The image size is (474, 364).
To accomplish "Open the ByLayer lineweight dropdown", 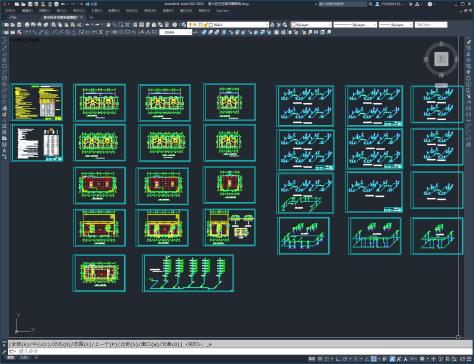I will 396,25.
